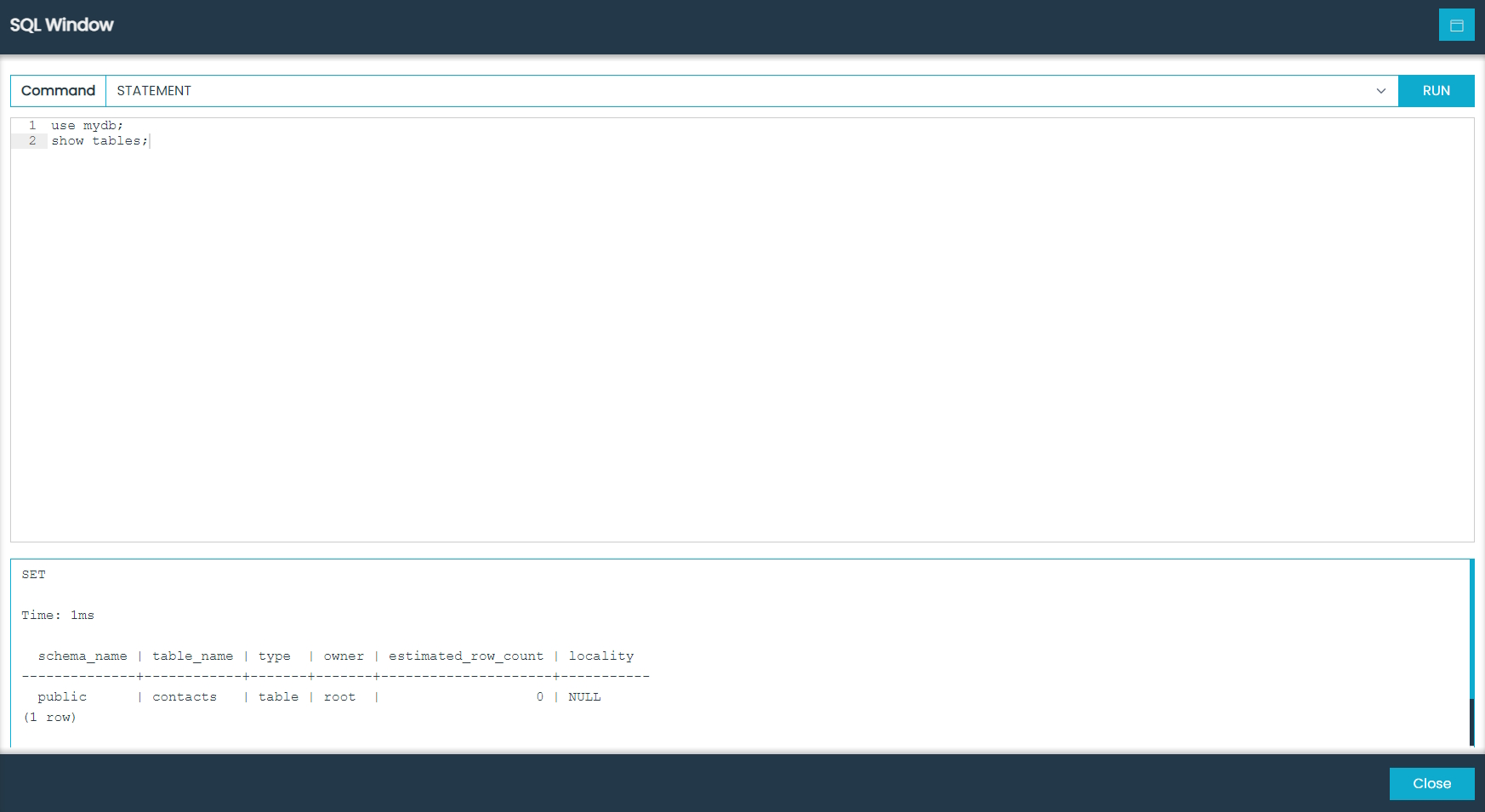Place cursor after 'show tables;' on line 2
This screenshot has height=812, width=1485.
coord(150,140)
